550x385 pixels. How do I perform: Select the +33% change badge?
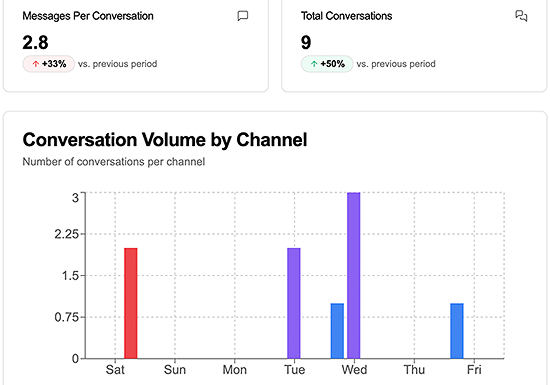click(49, 64)
